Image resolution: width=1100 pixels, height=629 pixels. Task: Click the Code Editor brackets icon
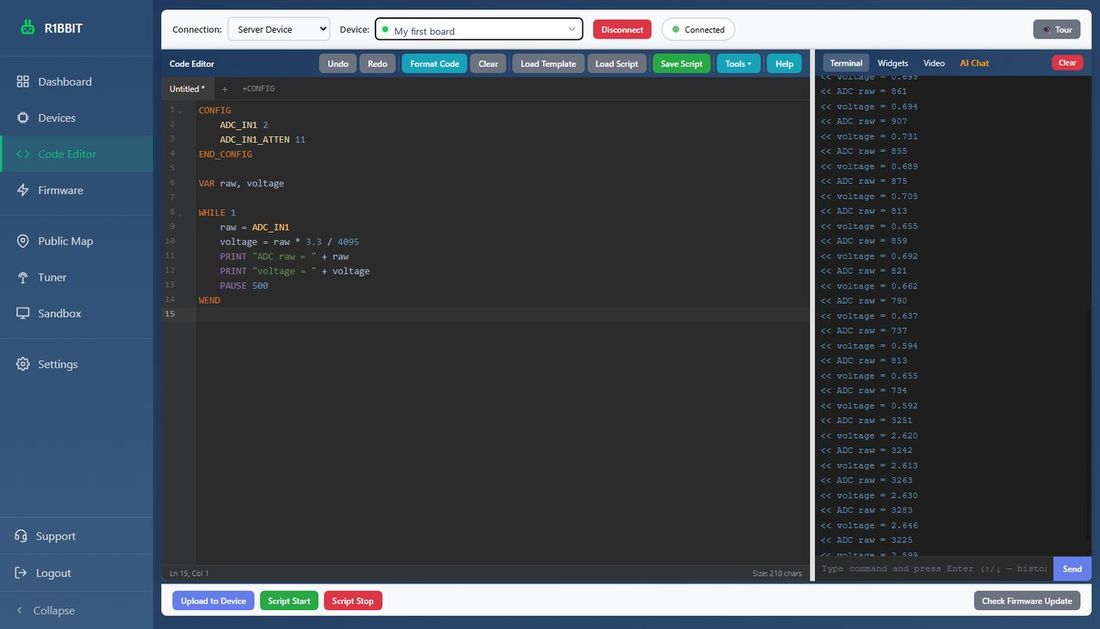coord(22,154)
